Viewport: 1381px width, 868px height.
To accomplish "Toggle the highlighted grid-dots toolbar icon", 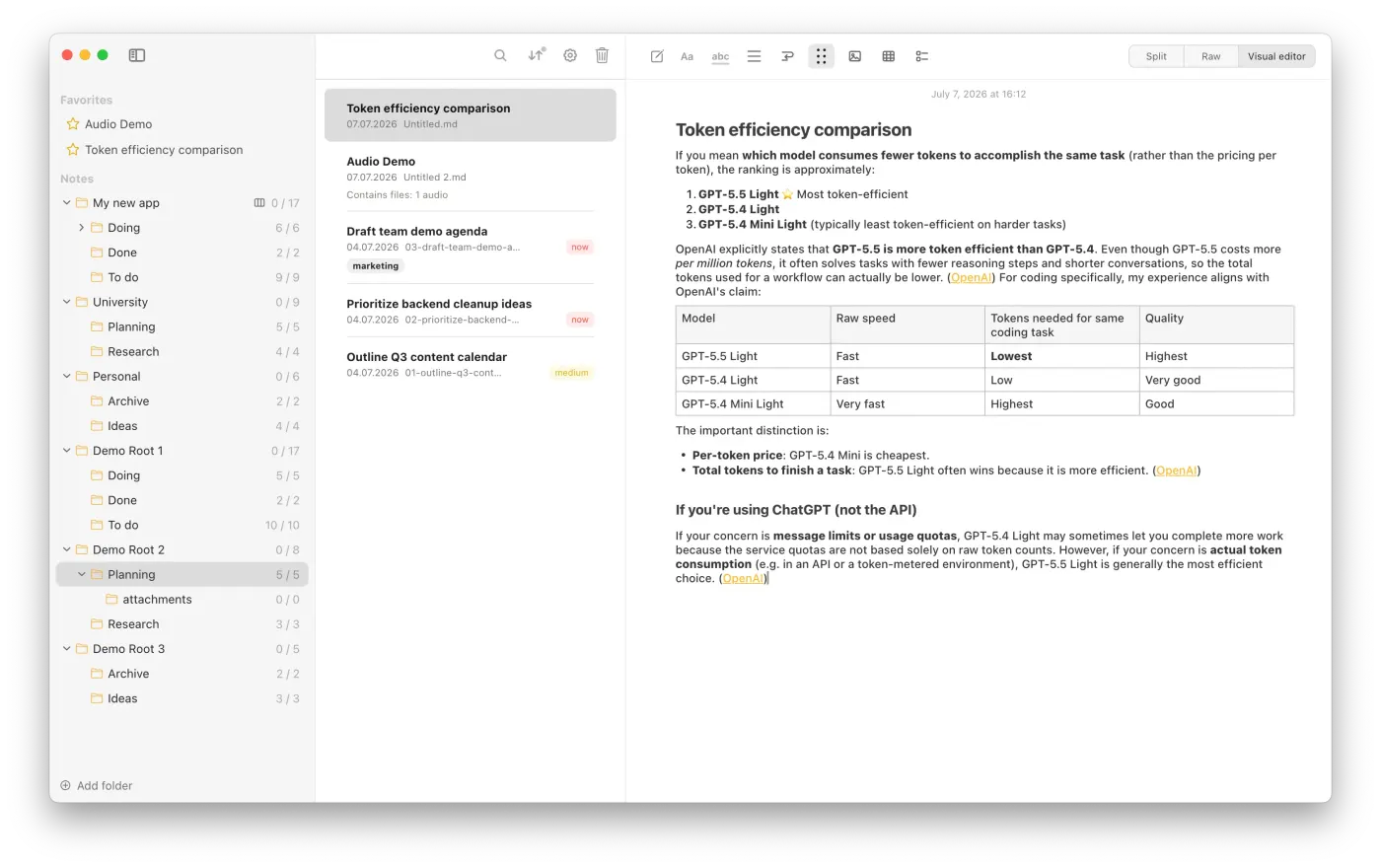I will coord(821,56).
